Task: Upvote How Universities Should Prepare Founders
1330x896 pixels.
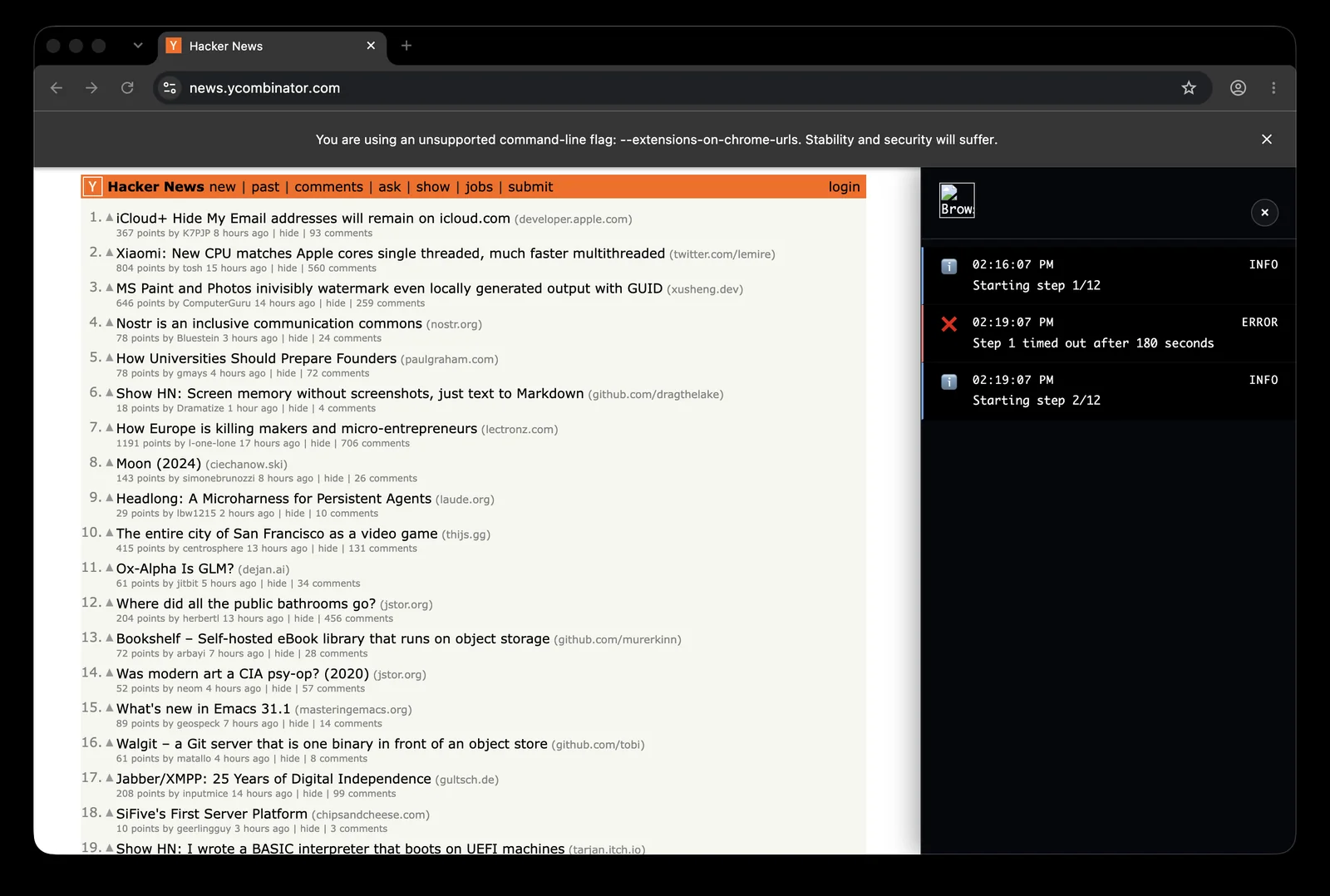Action: point(109,357)
